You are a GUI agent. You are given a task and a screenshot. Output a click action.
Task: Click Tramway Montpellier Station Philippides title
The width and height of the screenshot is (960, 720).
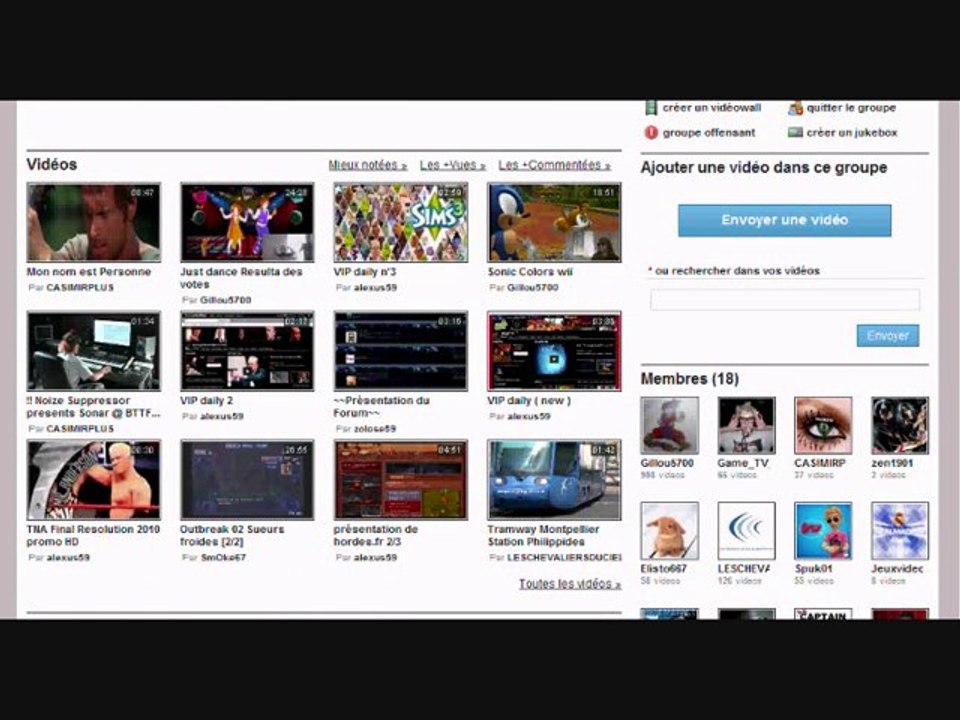(544, 536)
